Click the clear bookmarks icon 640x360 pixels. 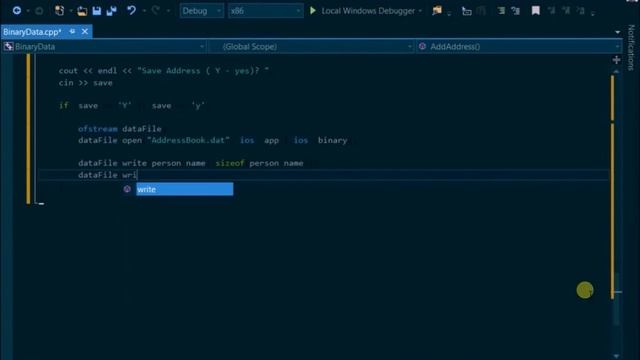(x=581, y=11)
